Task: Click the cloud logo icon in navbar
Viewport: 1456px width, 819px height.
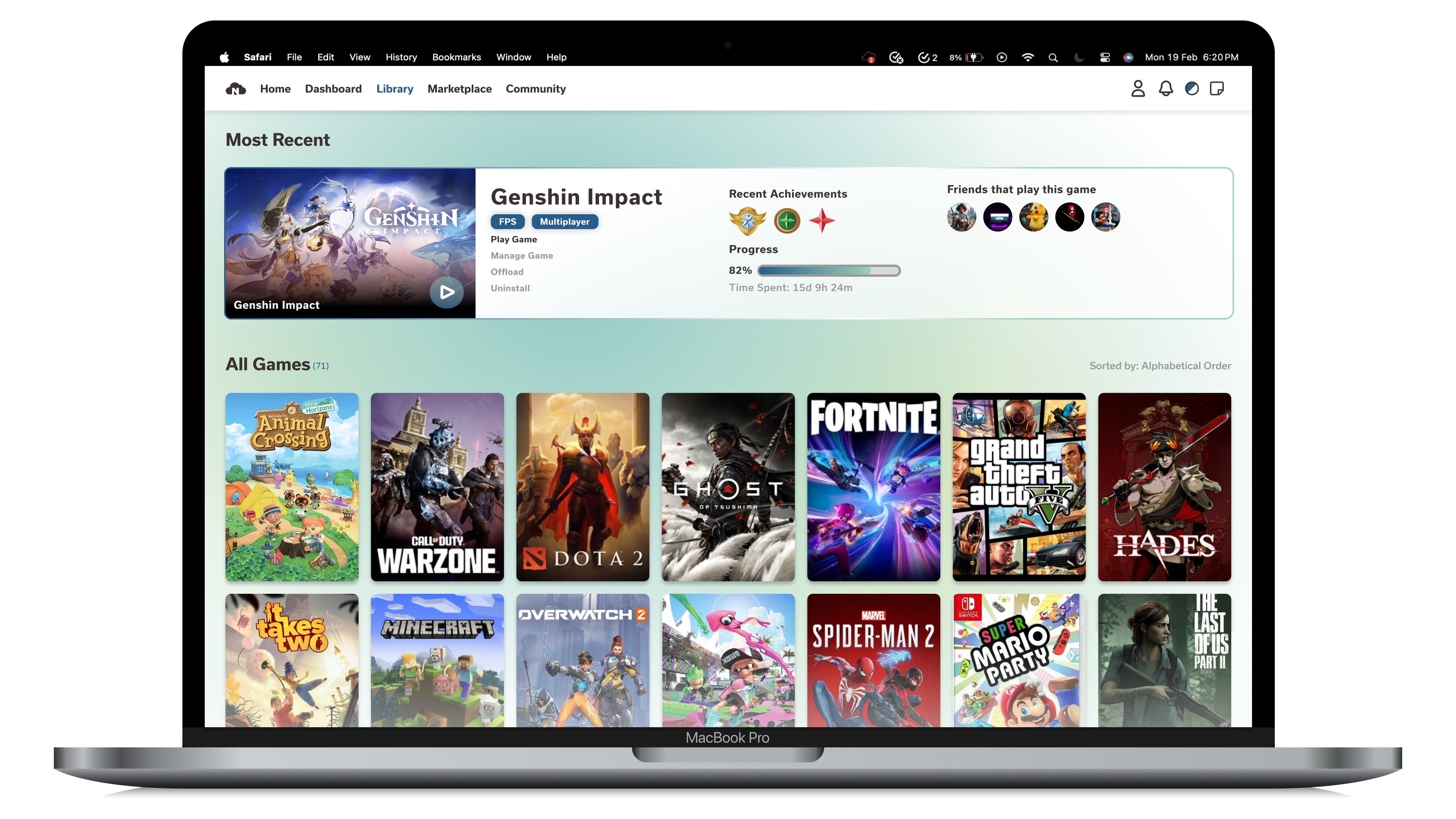Action: (x=236, y=89)
